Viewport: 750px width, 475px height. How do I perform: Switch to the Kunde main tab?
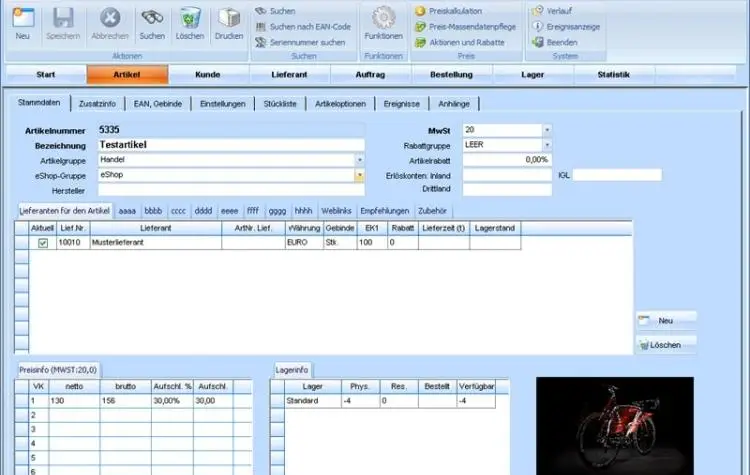[x=209, y=75]
